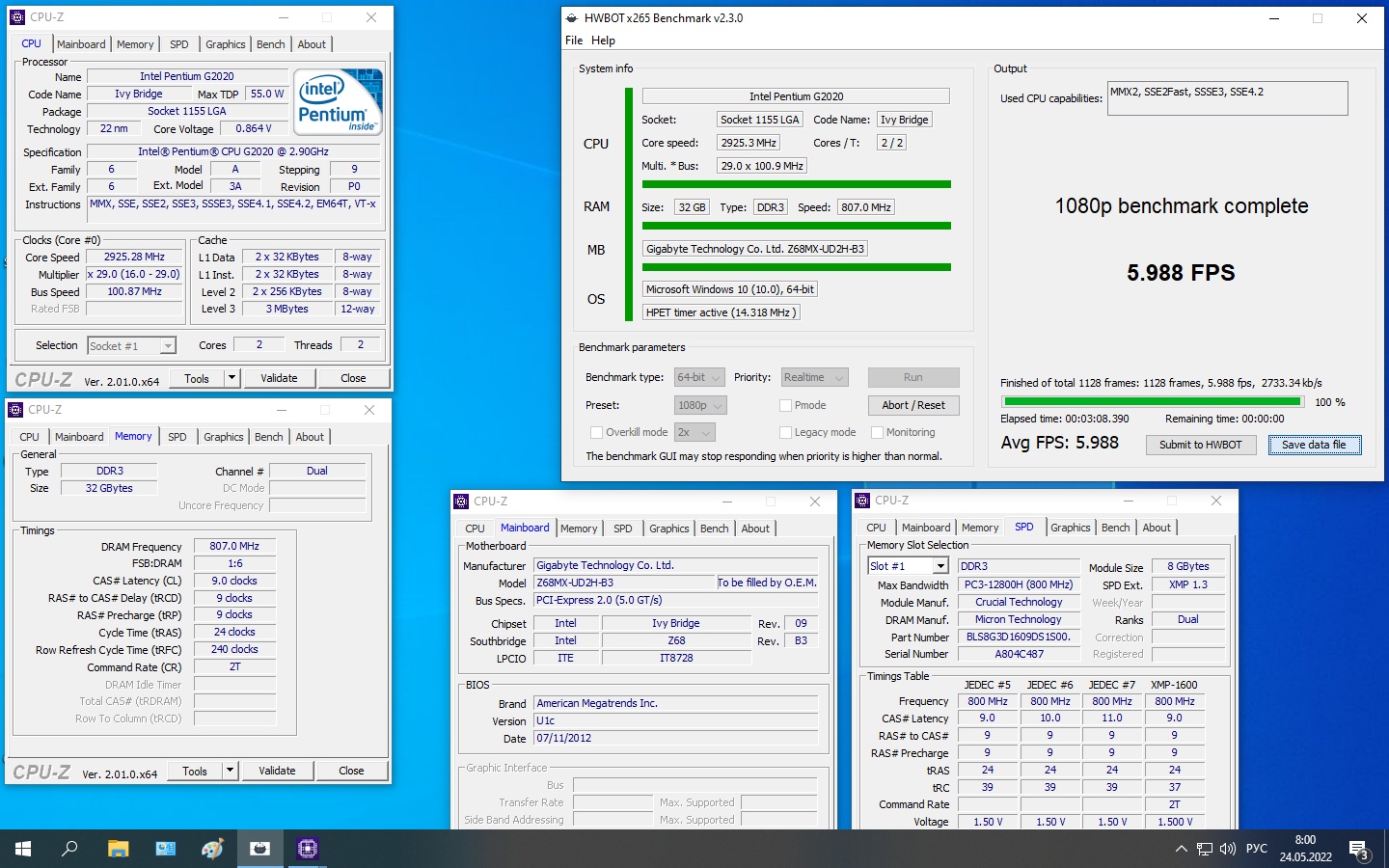Switch to Bench tab in top CPU-Z window
Image resolution: width=1389 pixels, height=868 pixels.
pyautogui.click(x=271, y=44)
